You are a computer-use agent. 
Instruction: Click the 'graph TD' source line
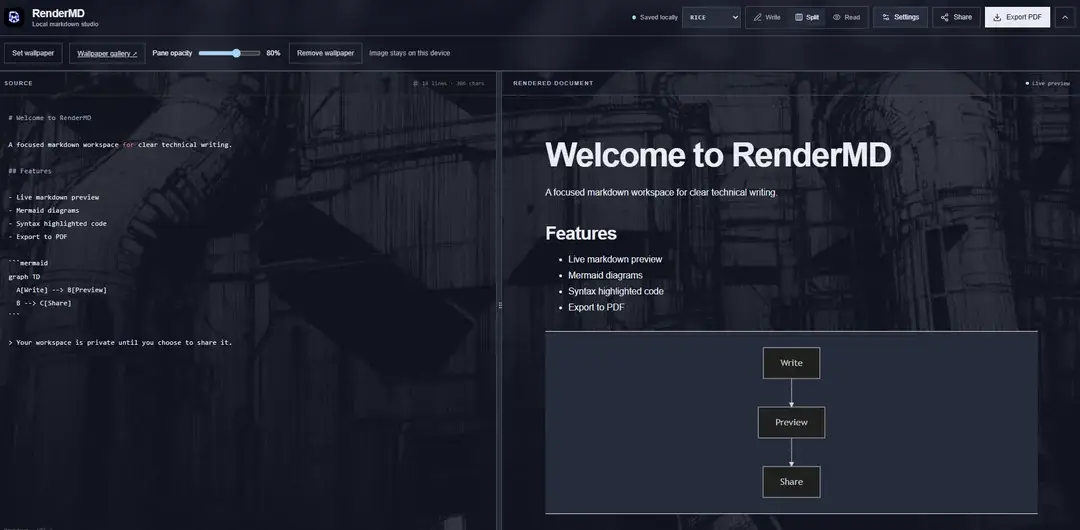click(24, 276)
